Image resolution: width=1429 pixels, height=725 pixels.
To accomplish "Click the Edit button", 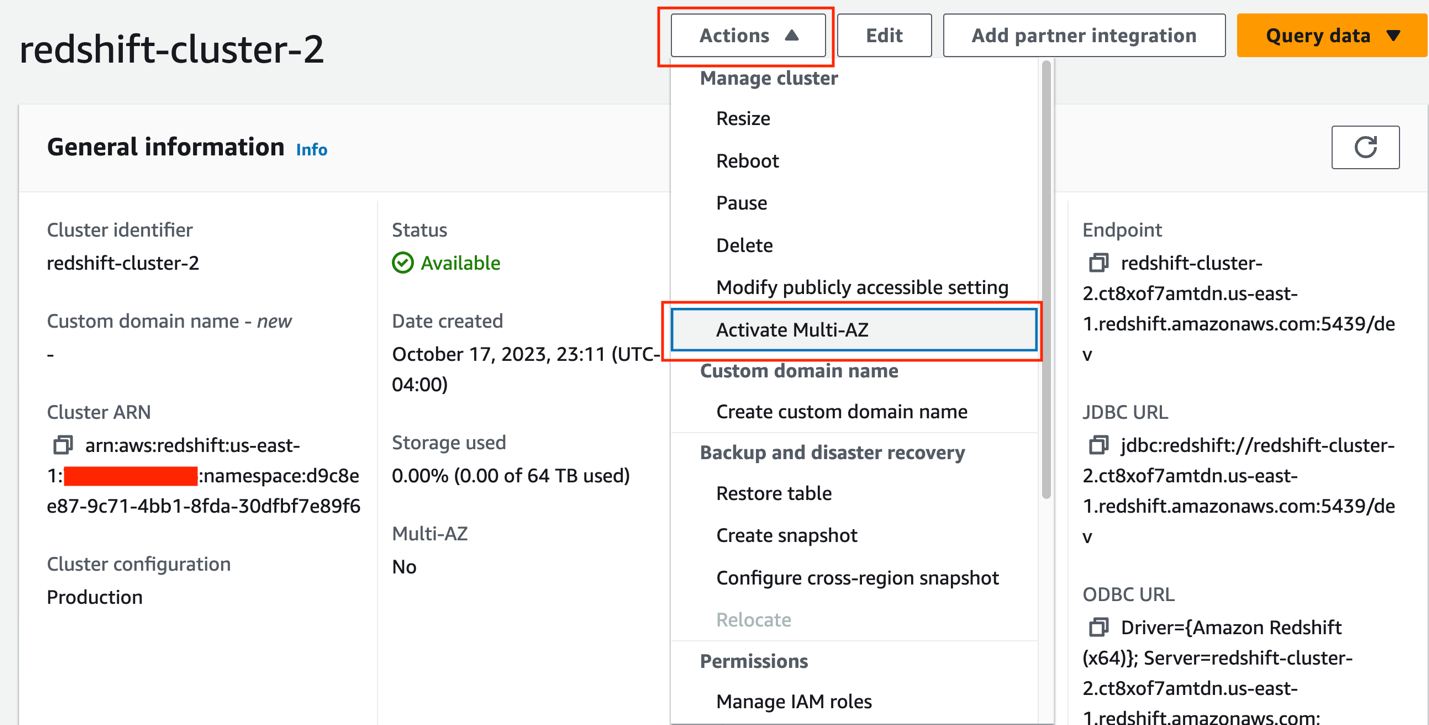I will click(884, 36).
